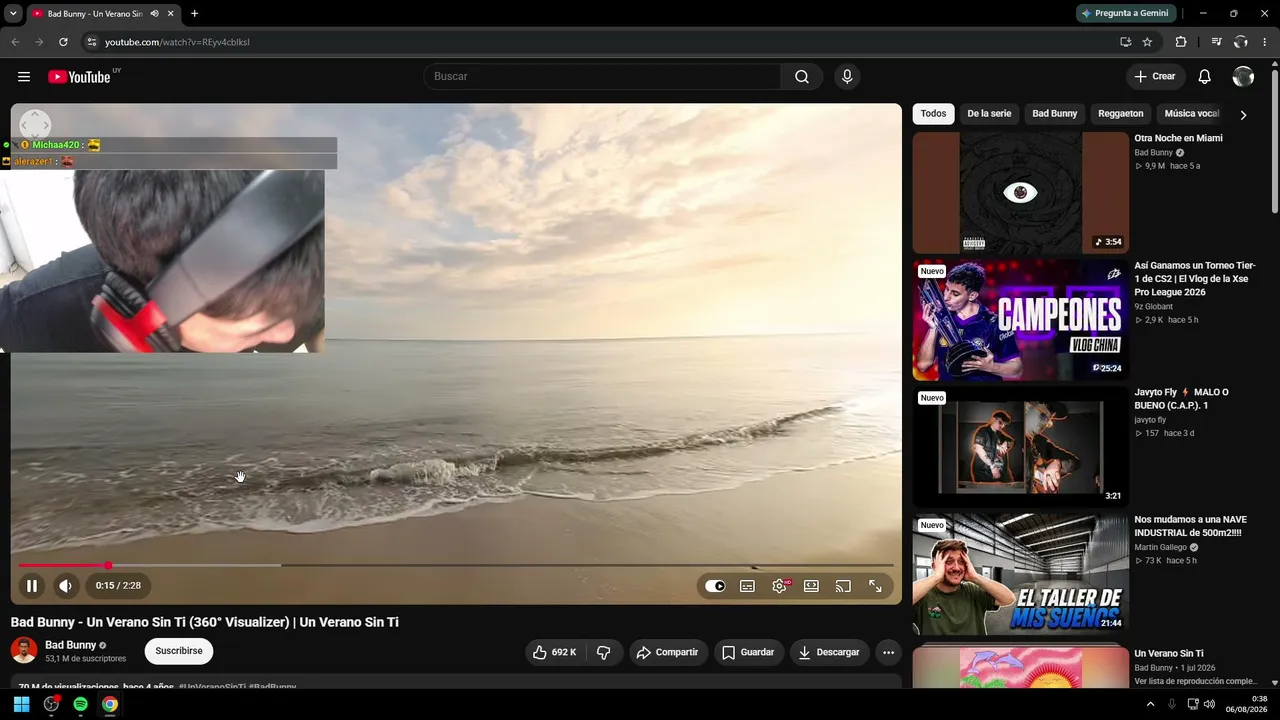The height and width of the screenshot is (720, 1280).
Task: Open the EL TALLER DE MIS SUEÑOS thumbnail
Action: 1021,574
